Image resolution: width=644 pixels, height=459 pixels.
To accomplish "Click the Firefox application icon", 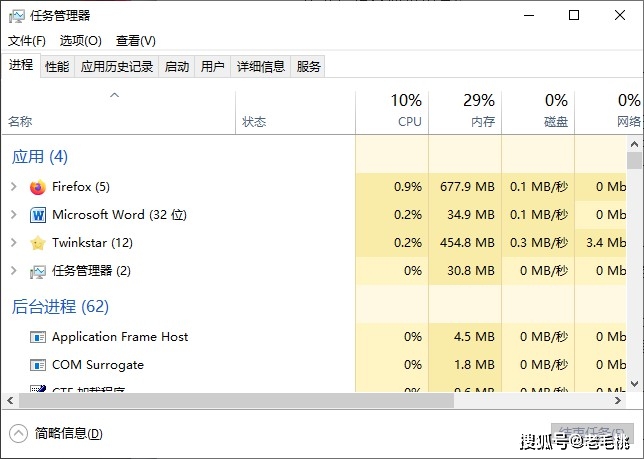I will (38, 187).
